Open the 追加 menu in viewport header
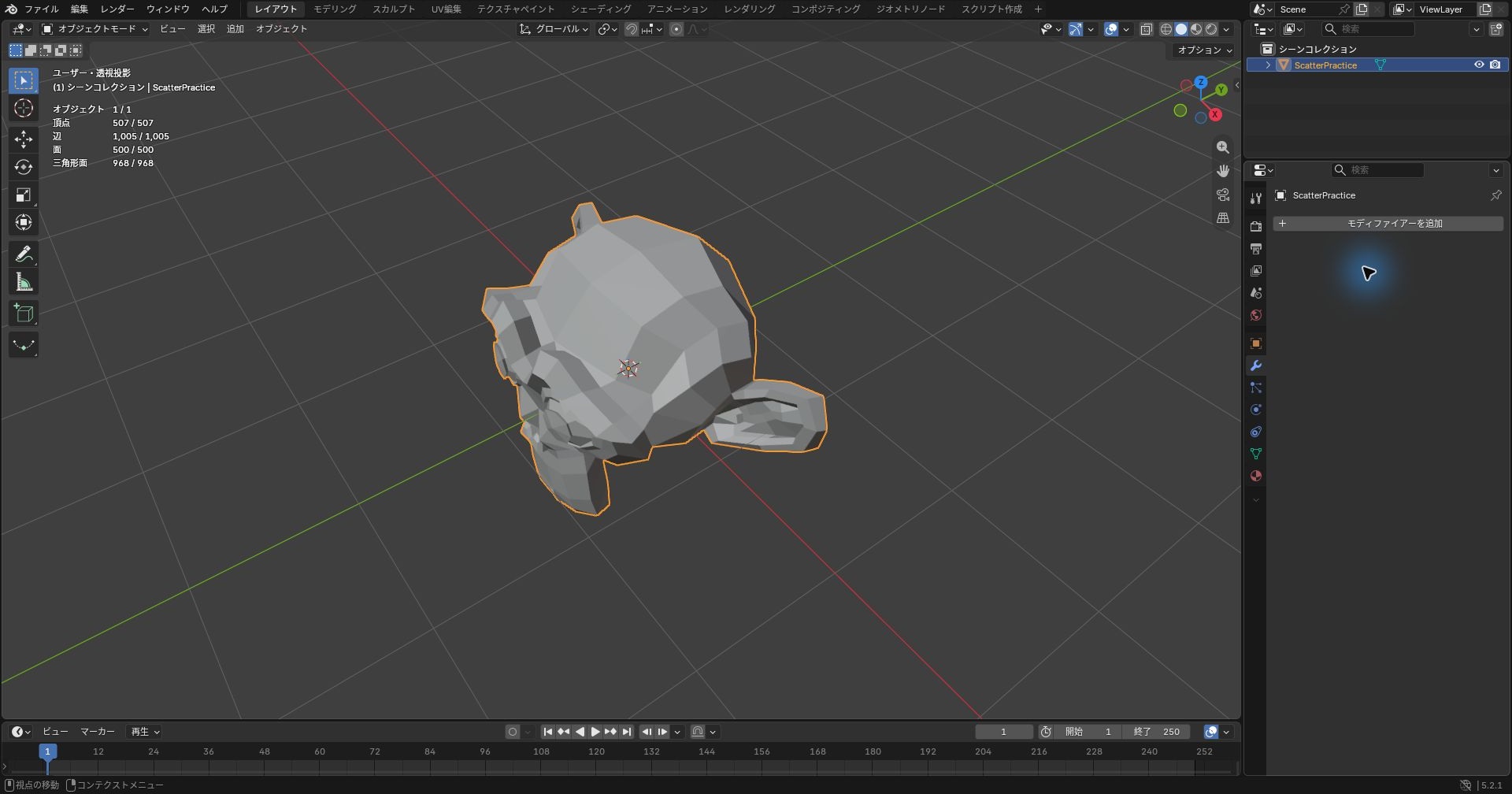 pyautogui.click(x=235, y=29)
